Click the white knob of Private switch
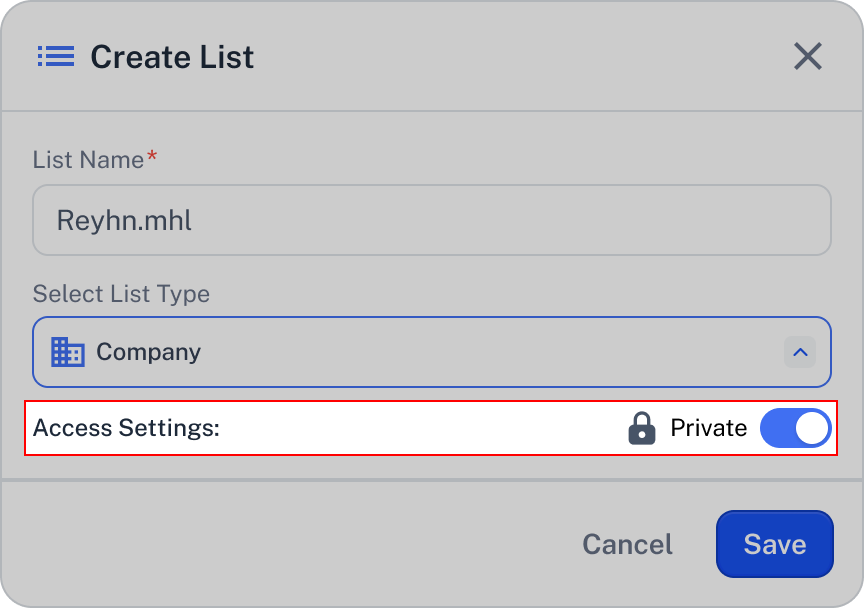 (812, 428)
